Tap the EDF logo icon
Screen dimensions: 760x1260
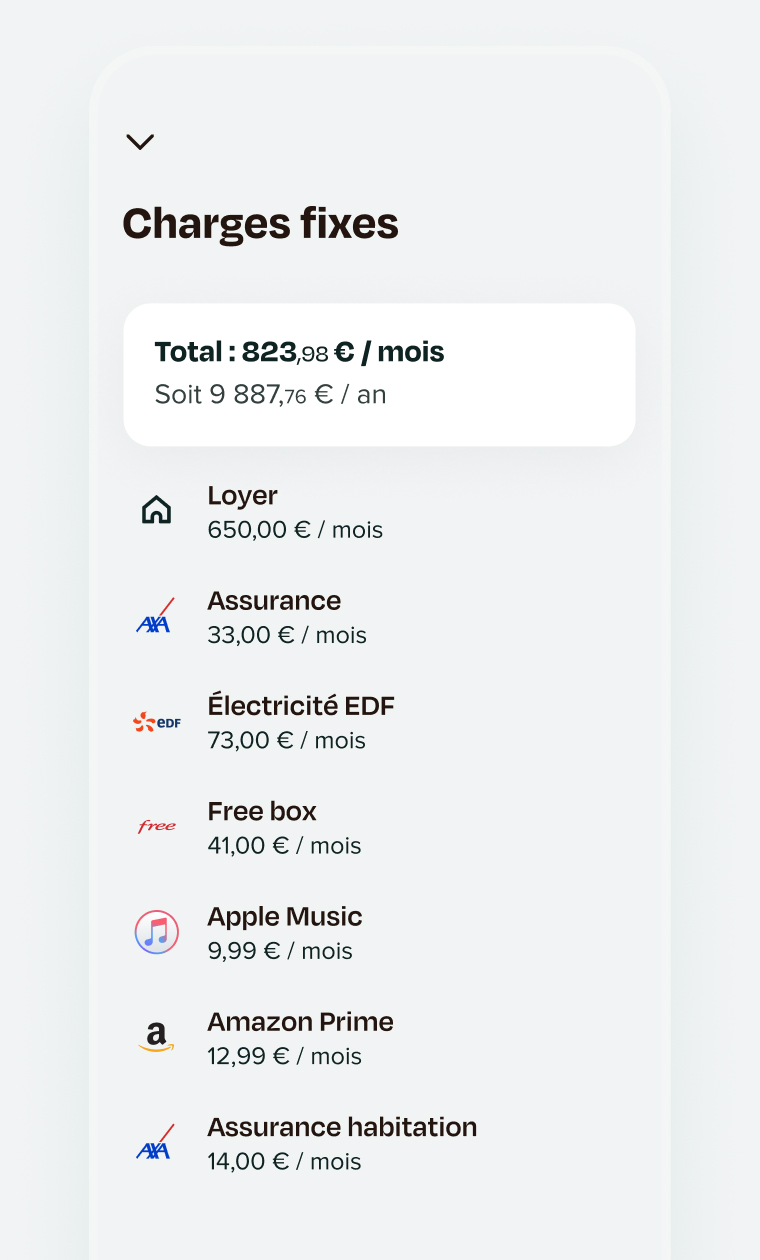click(x=157, y=721)
